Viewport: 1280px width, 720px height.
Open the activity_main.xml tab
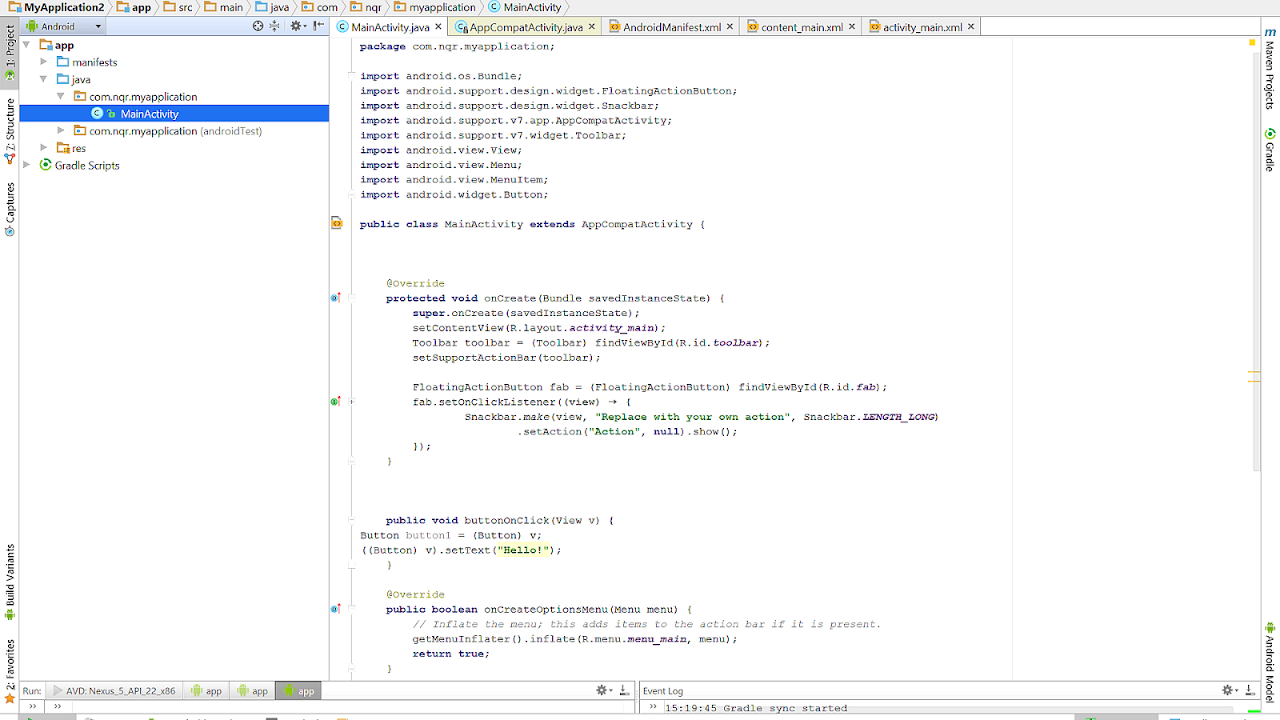[x=922, y=27]
